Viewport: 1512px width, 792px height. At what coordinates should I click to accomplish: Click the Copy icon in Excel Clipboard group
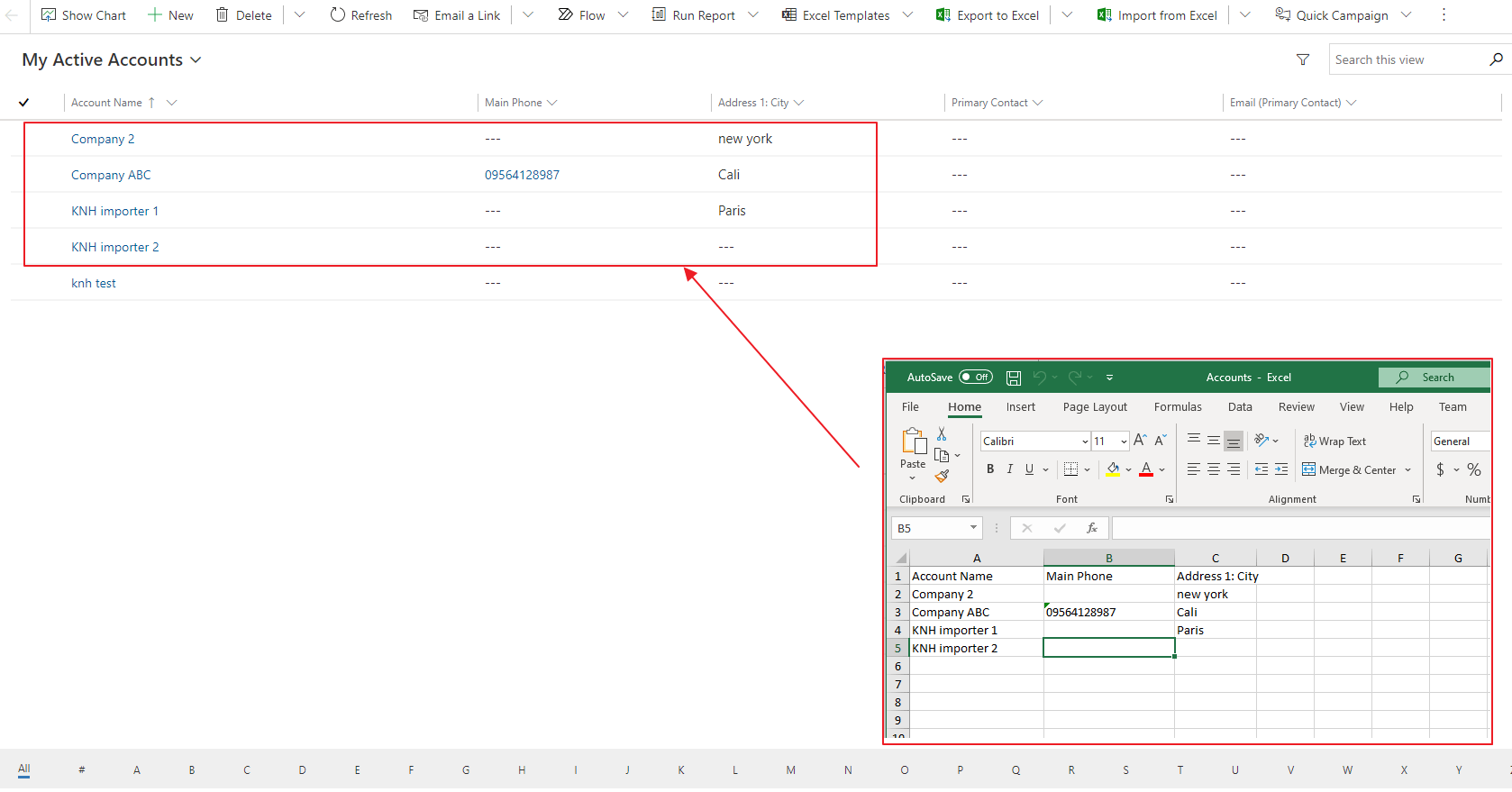pos(942,455)
